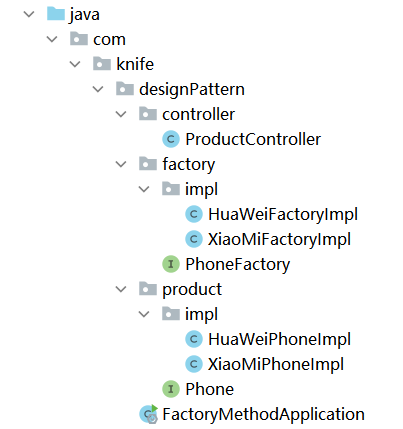Screen dimensions: 403x429
Task: Click the XiaoMiPhoneImpl class icon
Action: tap(194, 364)
